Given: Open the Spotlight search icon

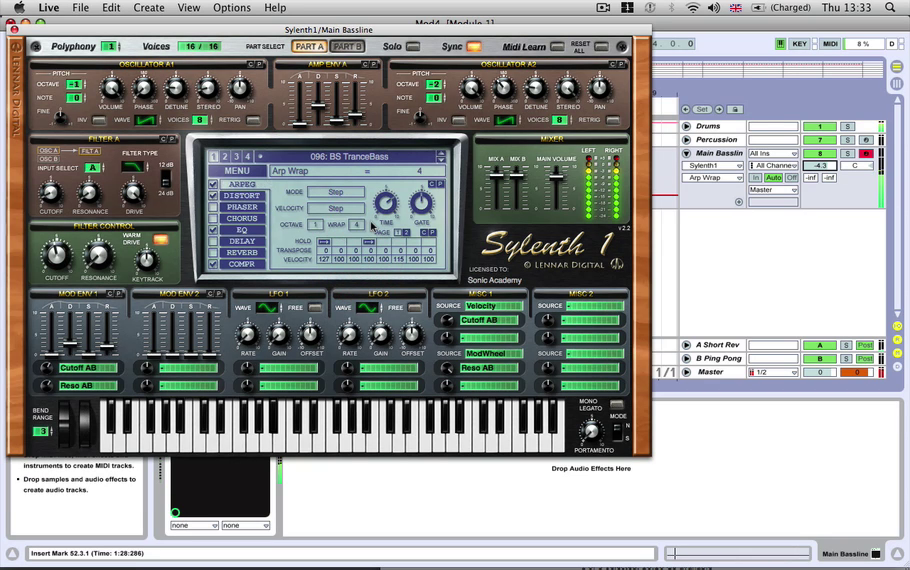Looking at the screenshot, I should tap(890, 8).
